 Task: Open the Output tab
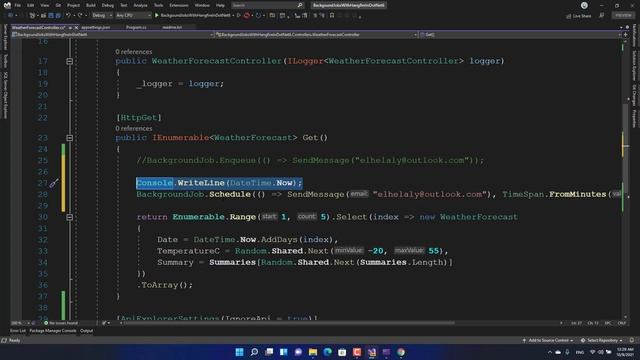[x=86, y=331]
